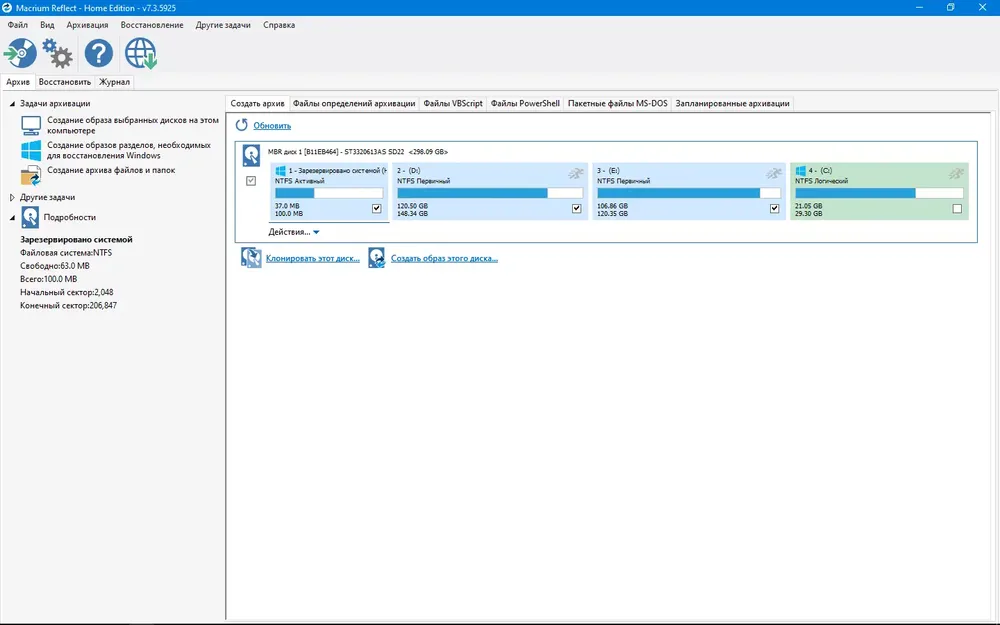This screenshot has height=625, width=1000.
Task: Check the C: partition checkbox
Action: tap(957, 209)
